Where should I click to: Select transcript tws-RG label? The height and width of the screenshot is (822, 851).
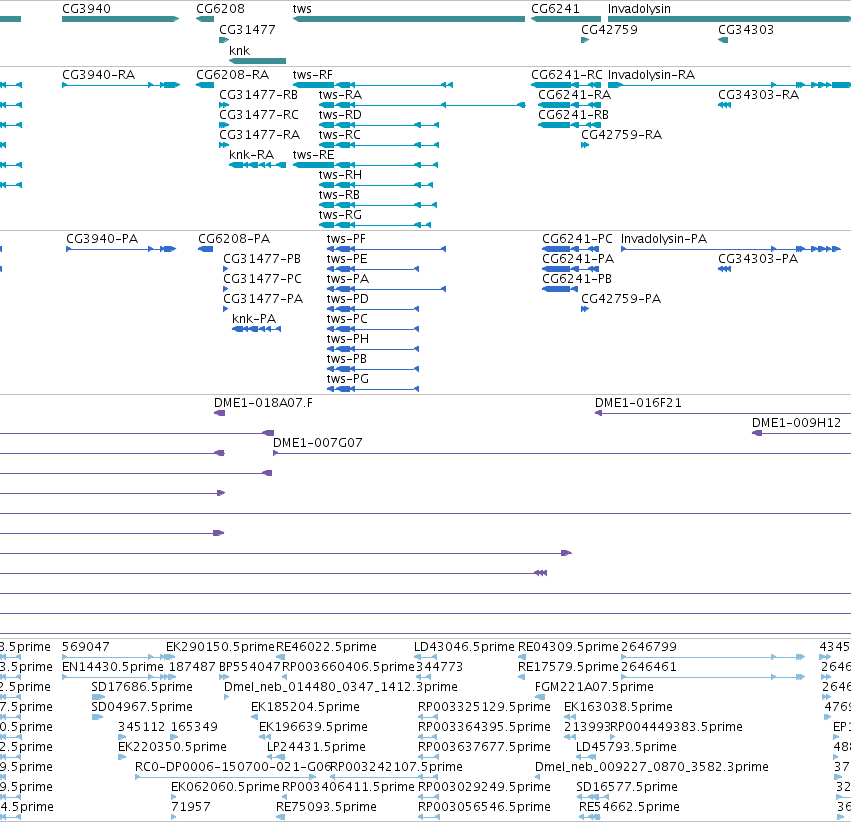tap(340, 215)
